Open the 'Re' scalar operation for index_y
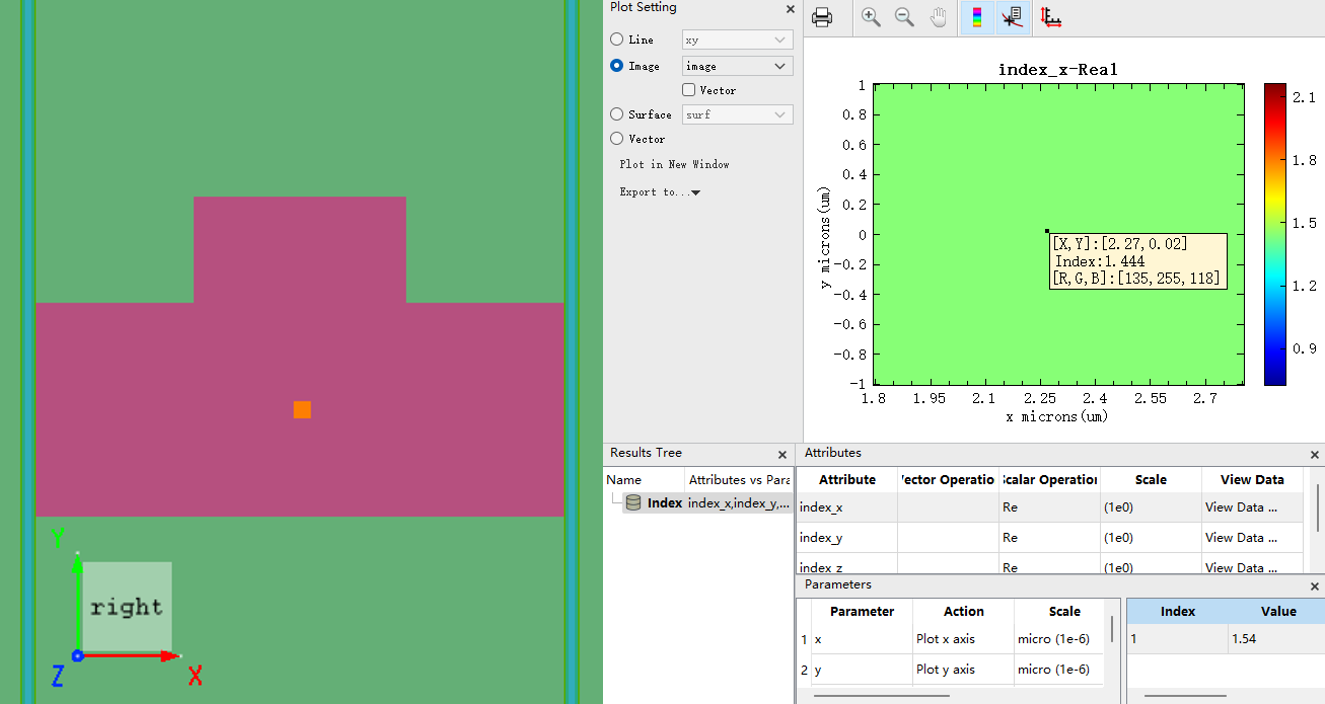Screen dimensions: 1325x704 click(1050, 537)
